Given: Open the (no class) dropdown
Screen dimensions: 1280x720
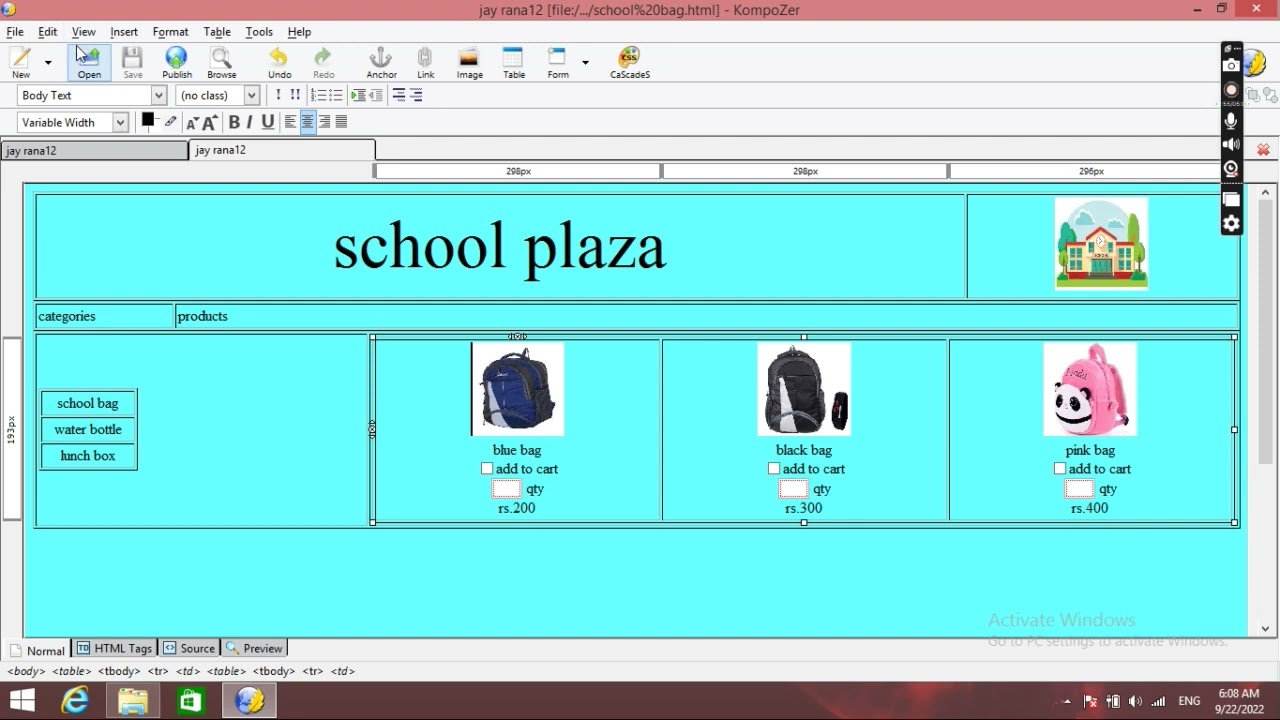Looking at the screenshot, I should (217, 95).
